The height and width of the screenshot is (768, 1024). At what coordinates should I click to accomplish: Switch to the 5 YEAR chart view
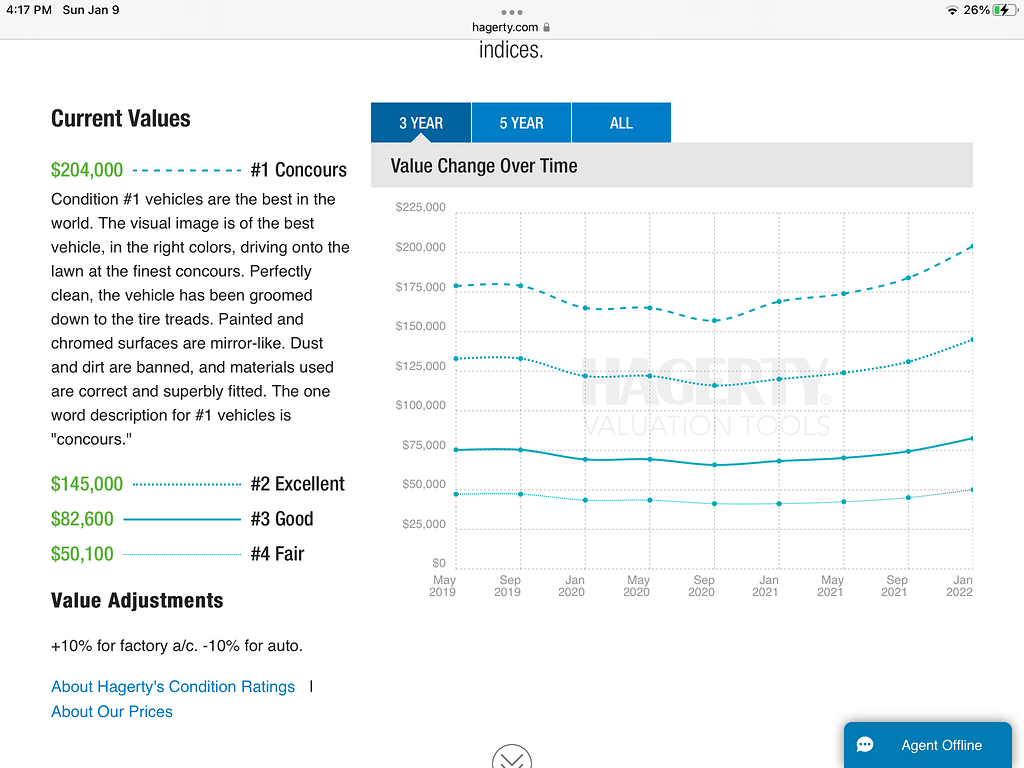520,122
